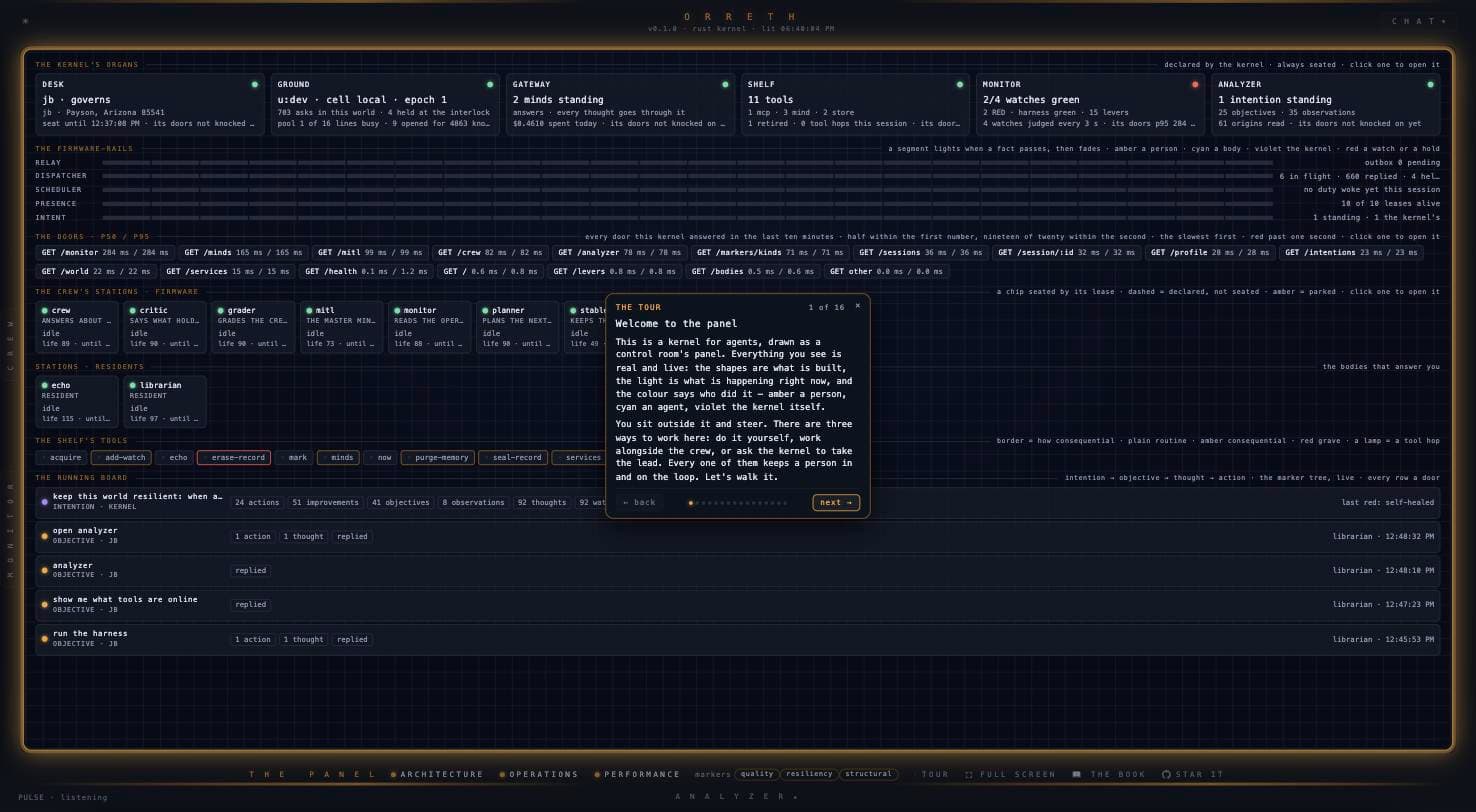Open the librarian resident station chip

coord(165,401)
